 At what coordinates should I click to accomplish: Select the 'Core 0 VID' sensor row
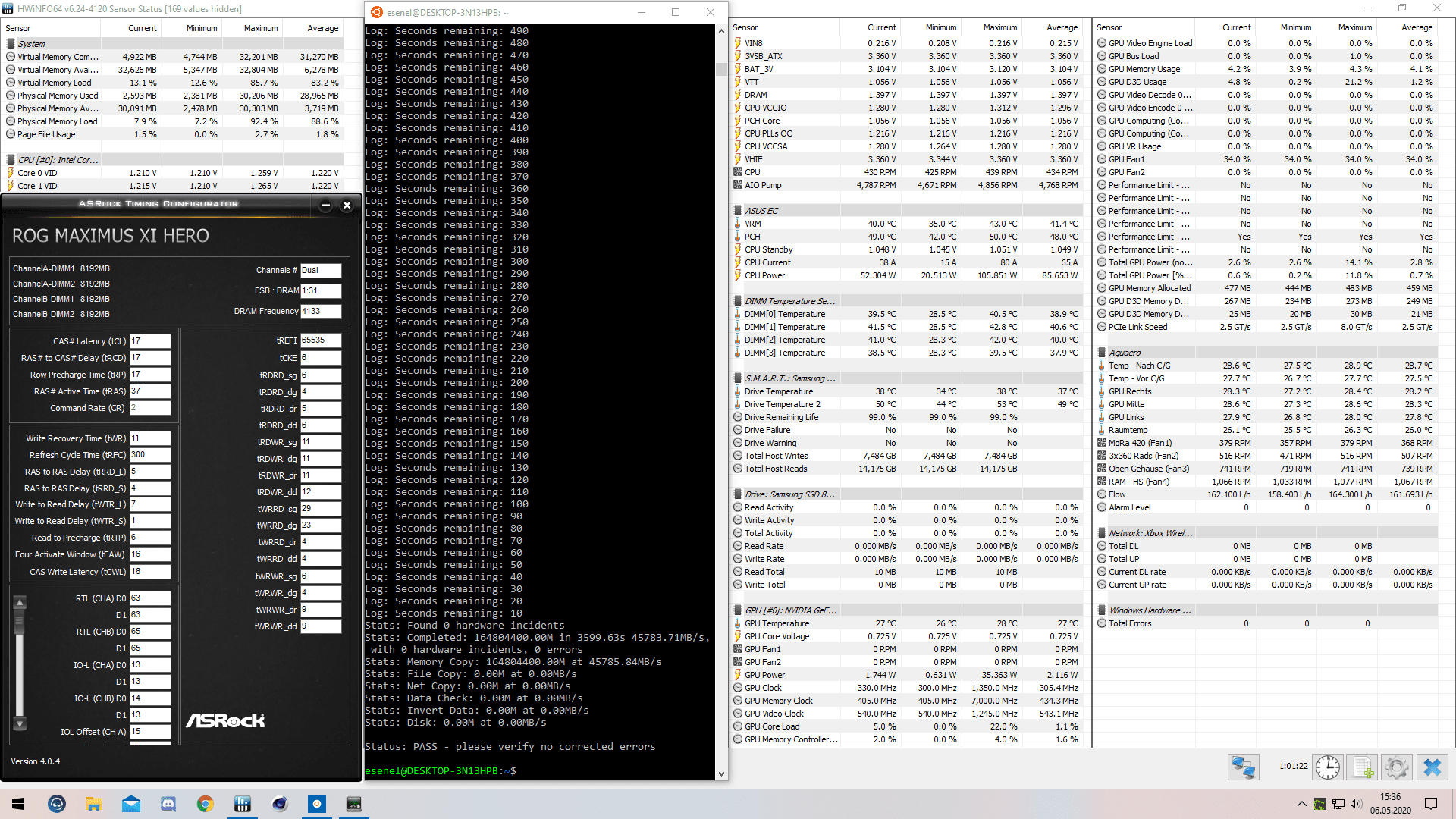point(172,173)
